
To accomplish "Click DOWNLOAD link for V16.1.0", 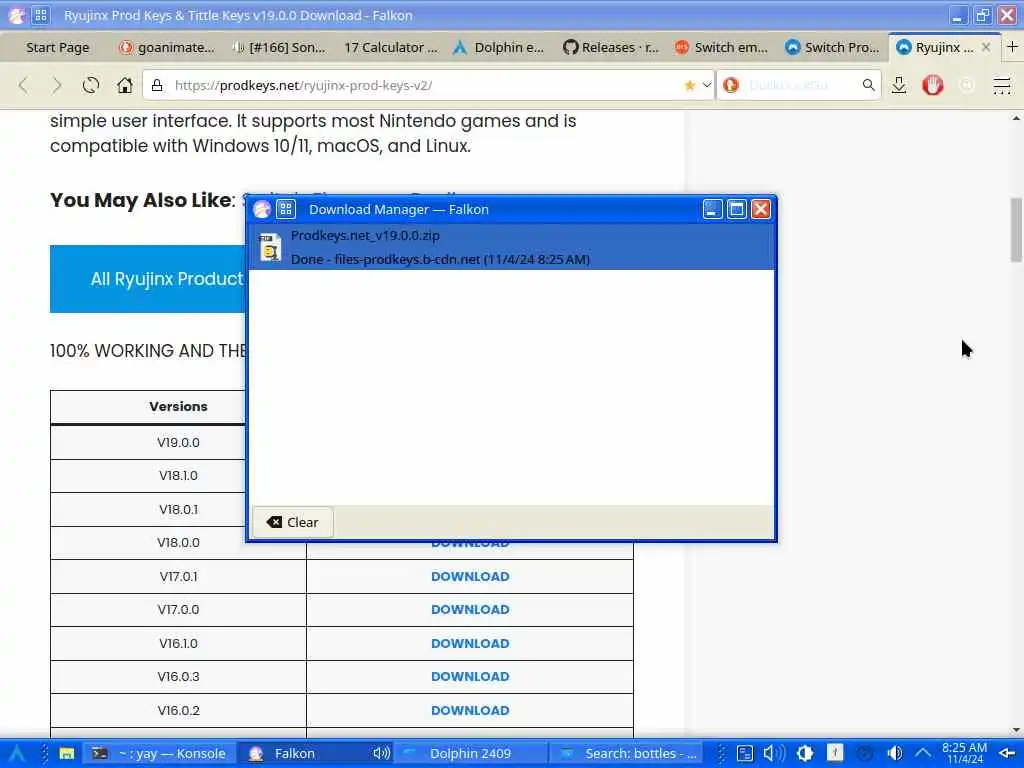I will click(x=470, y=643).
